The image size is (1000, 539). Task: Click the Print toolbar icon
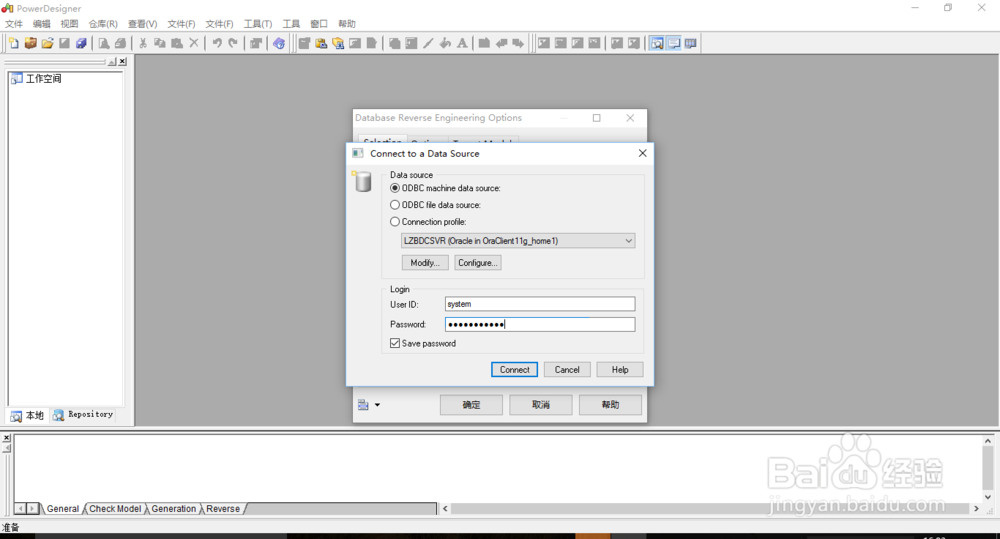pos(120,43)
